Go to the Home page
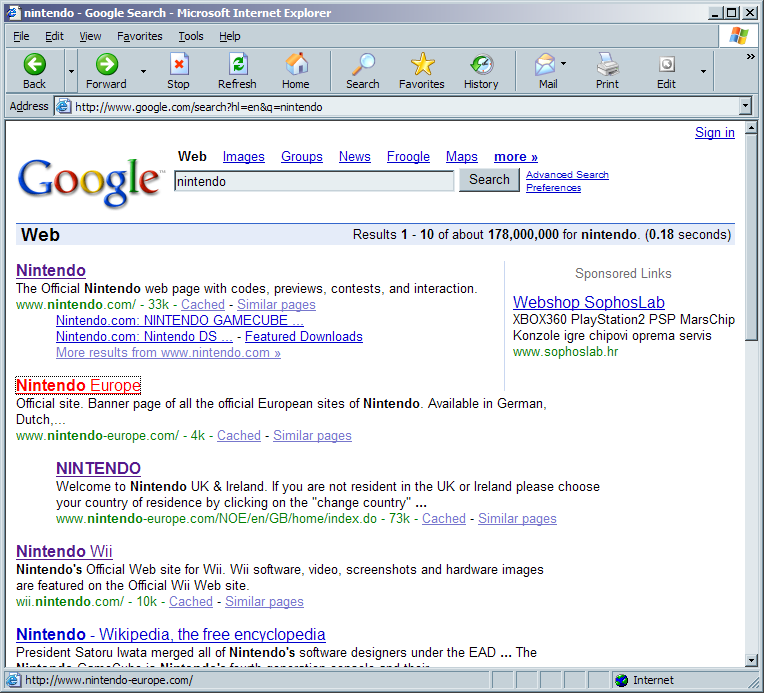764x693 pixels. coord(296,64)
